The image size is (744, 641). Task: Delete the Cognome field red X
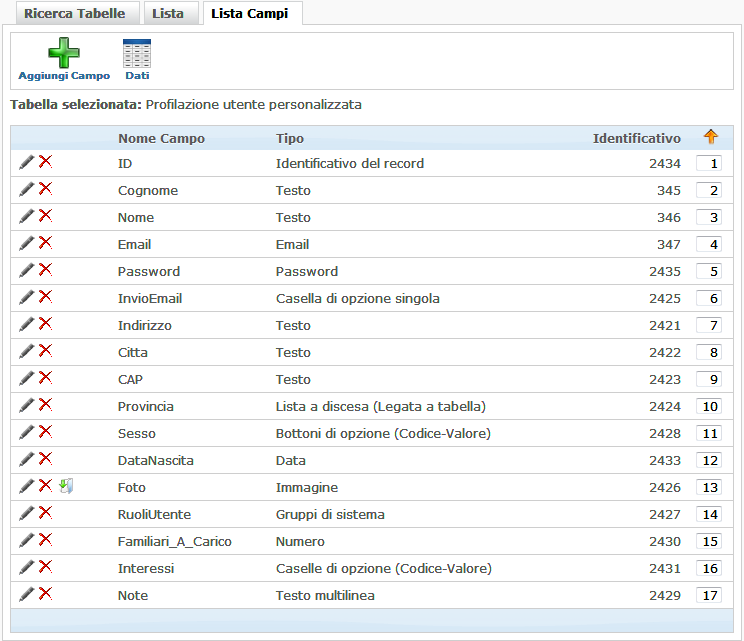pos(46,189)
